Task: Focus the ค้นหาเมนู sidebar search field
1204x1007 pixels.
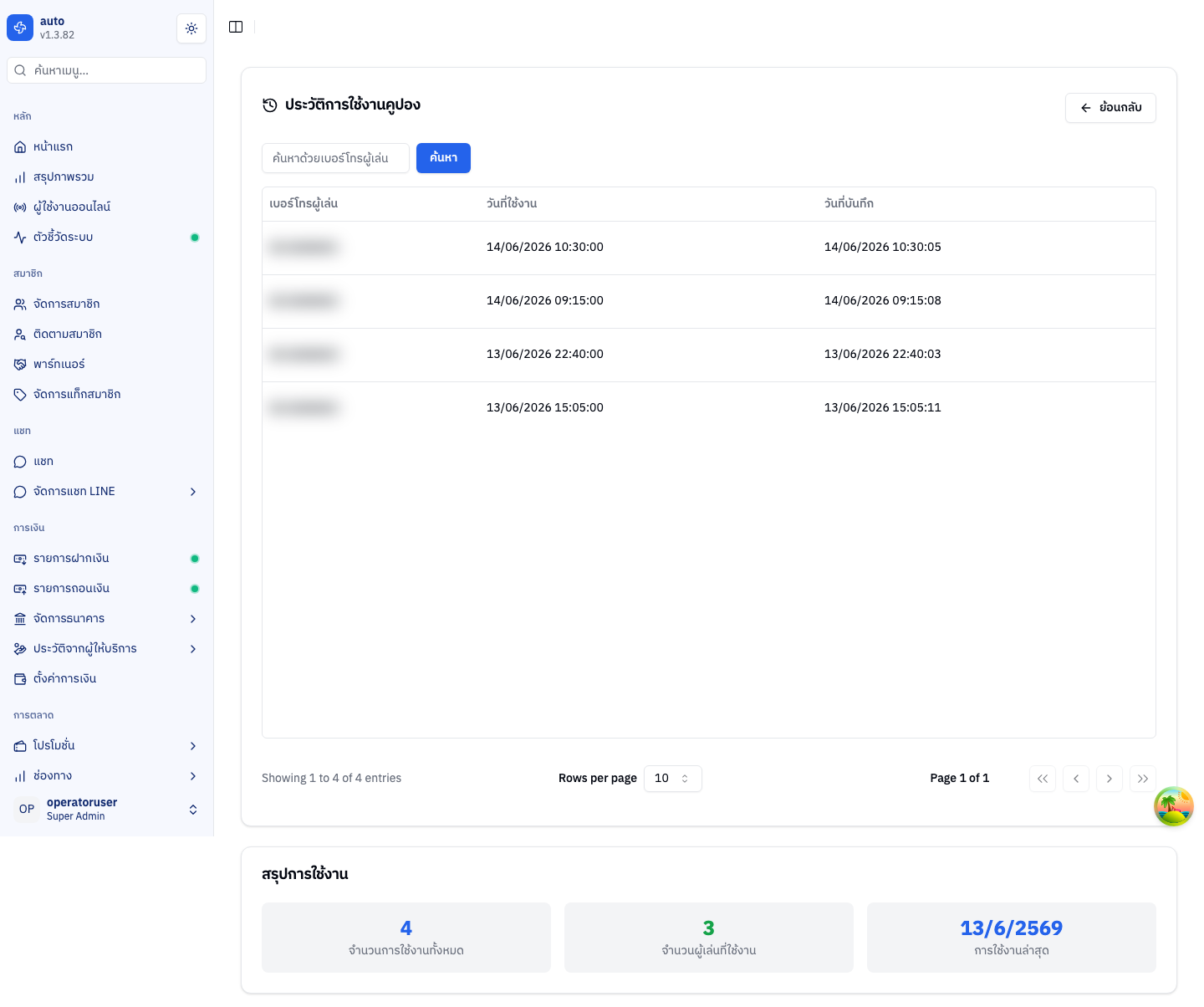Action: pyautogui.click(x=106, y=70)
